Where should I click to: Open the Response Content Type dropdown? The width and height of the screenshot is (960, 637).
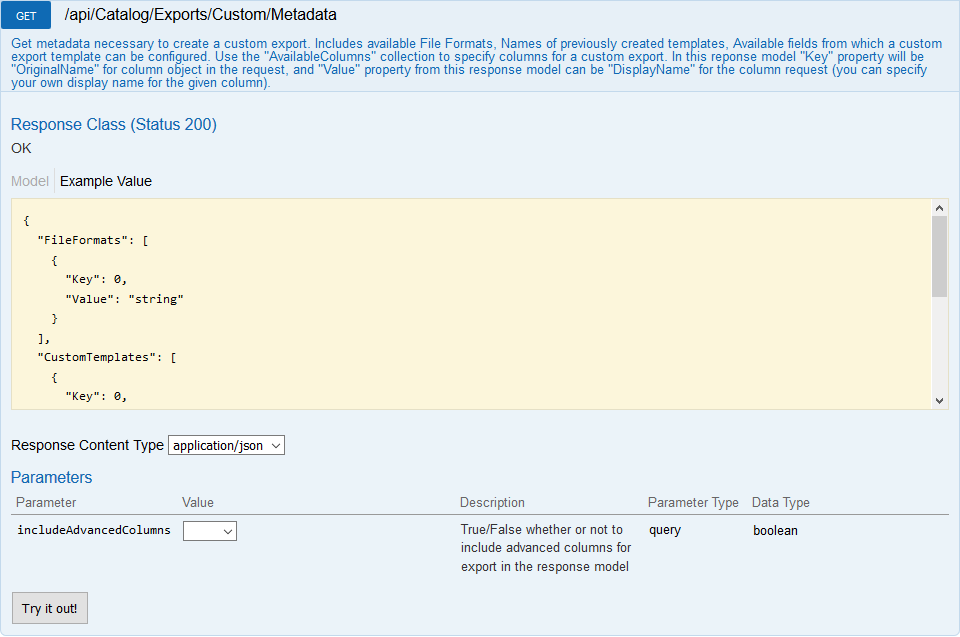coord(227,445)
